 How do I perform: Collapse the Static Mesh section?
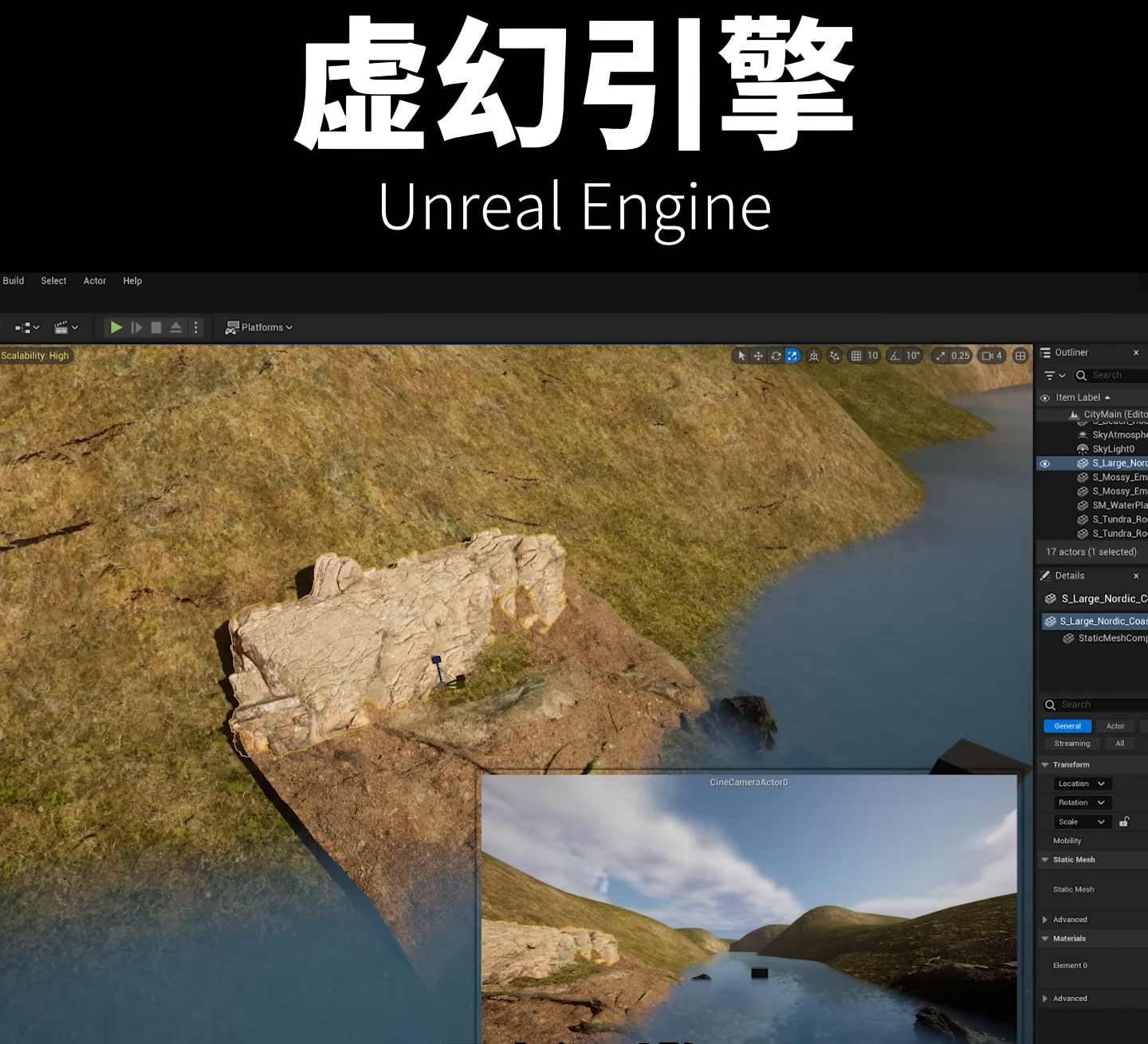click(x=1045, y=860)
